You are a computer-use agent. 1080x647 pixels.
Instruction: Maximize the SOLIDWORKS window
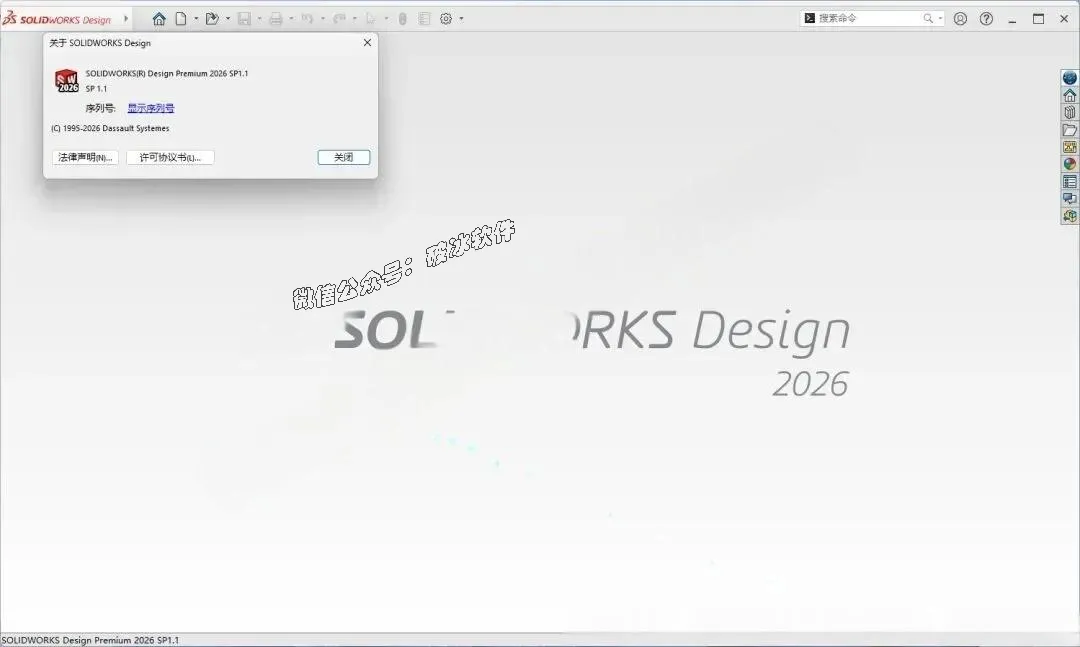coord(1039,19)
